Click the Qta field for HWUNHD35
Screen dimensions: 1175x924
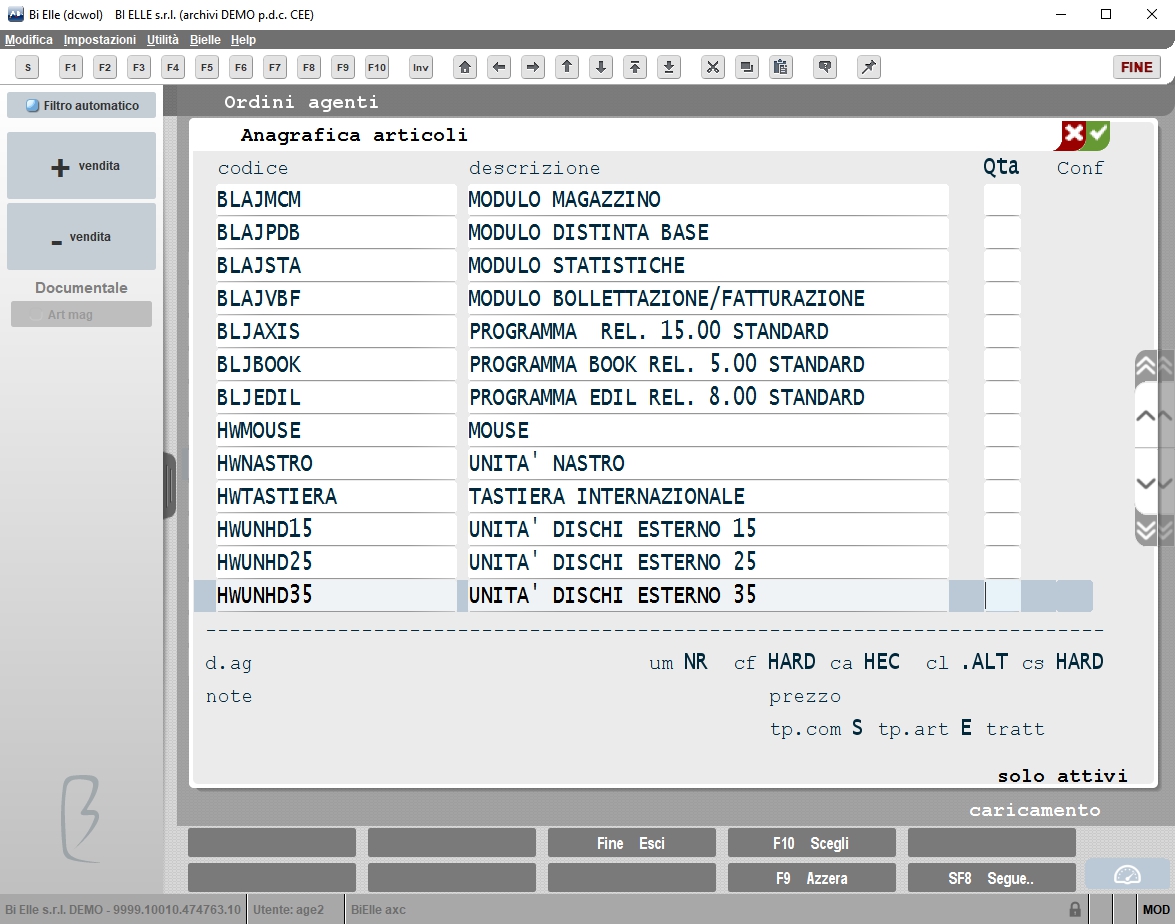coord(1002,596)
